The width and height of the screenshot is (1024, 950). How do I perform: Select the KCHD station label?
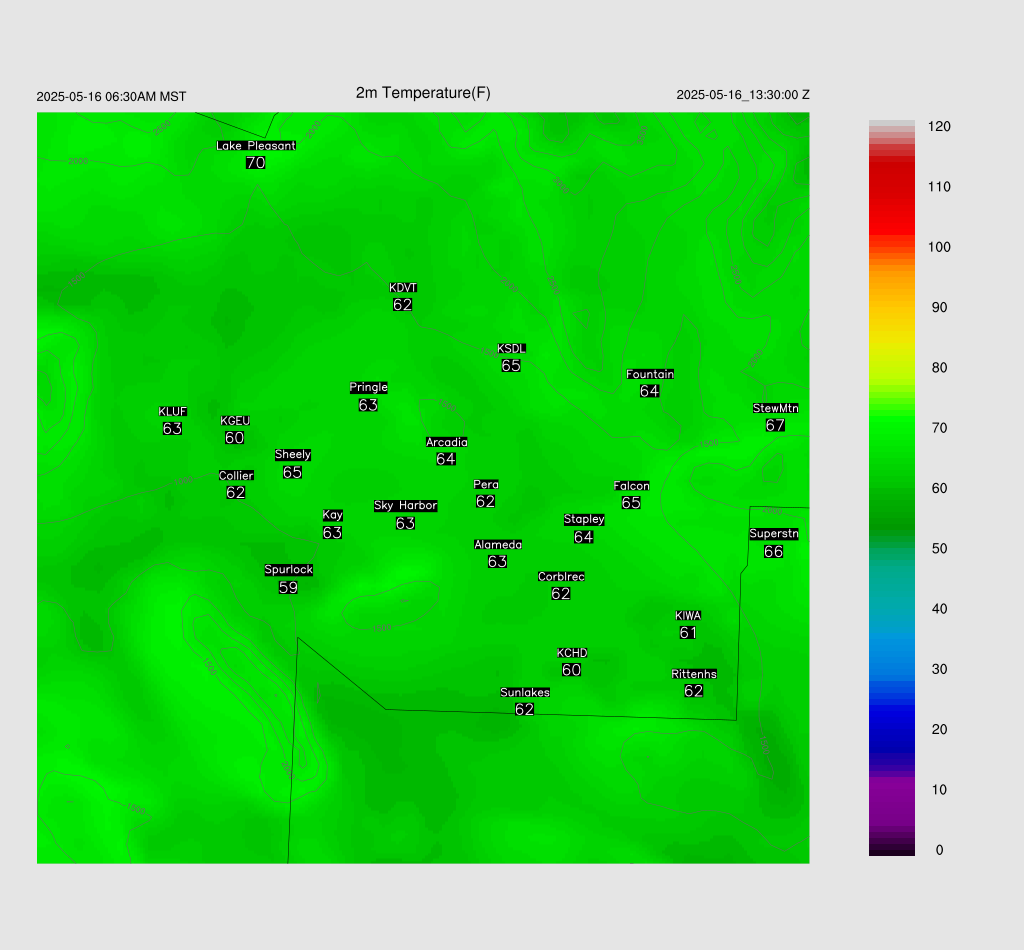click(572, 653)
